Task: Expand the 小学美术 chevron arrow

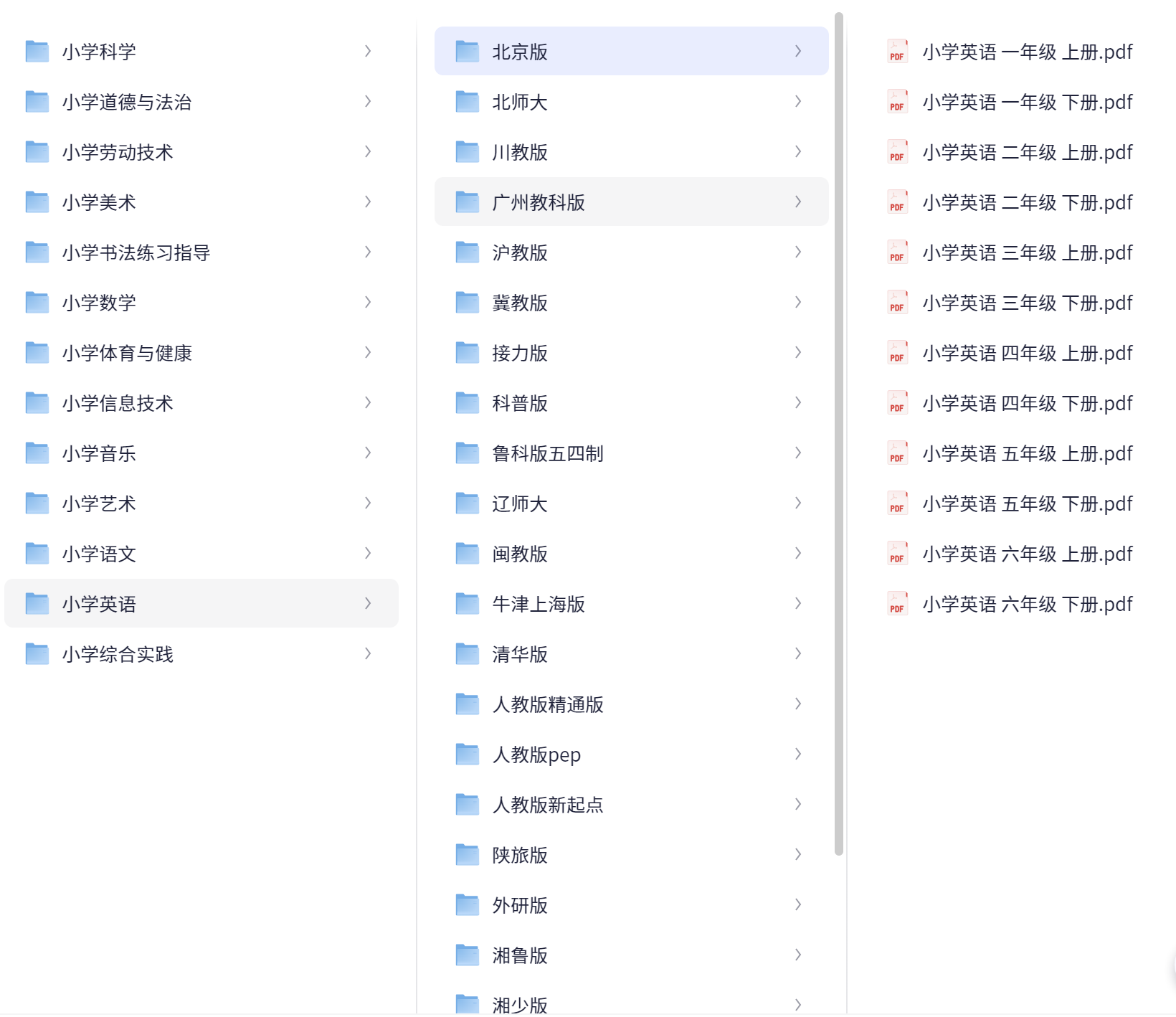Action: (368, 202)
